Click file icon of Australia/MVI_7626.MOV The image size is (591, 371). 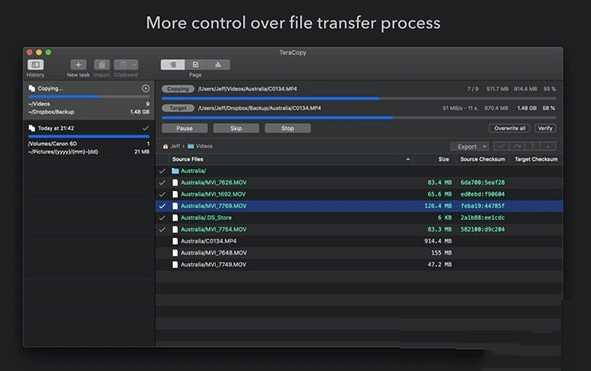175,182
